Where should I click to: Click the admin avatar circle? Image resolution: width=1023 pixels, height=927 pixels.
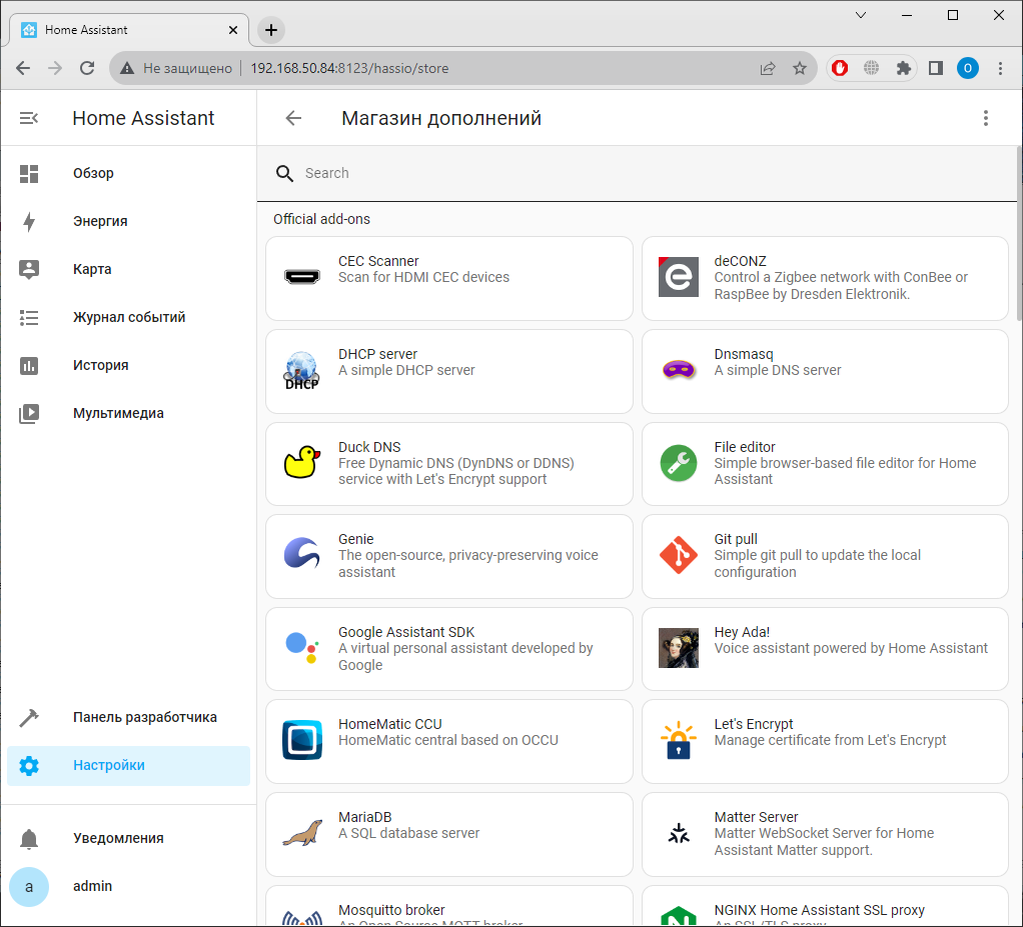click(x=29, y=887)
